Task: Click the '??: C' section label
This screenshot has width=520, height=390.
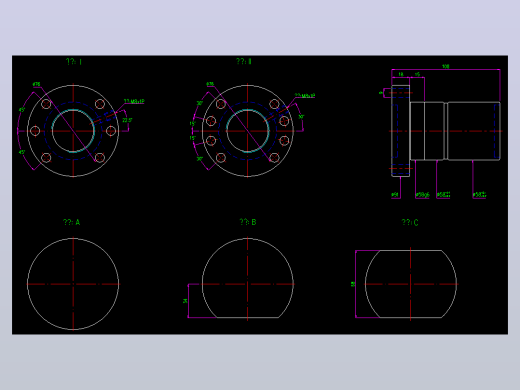Action: [410, 222]
